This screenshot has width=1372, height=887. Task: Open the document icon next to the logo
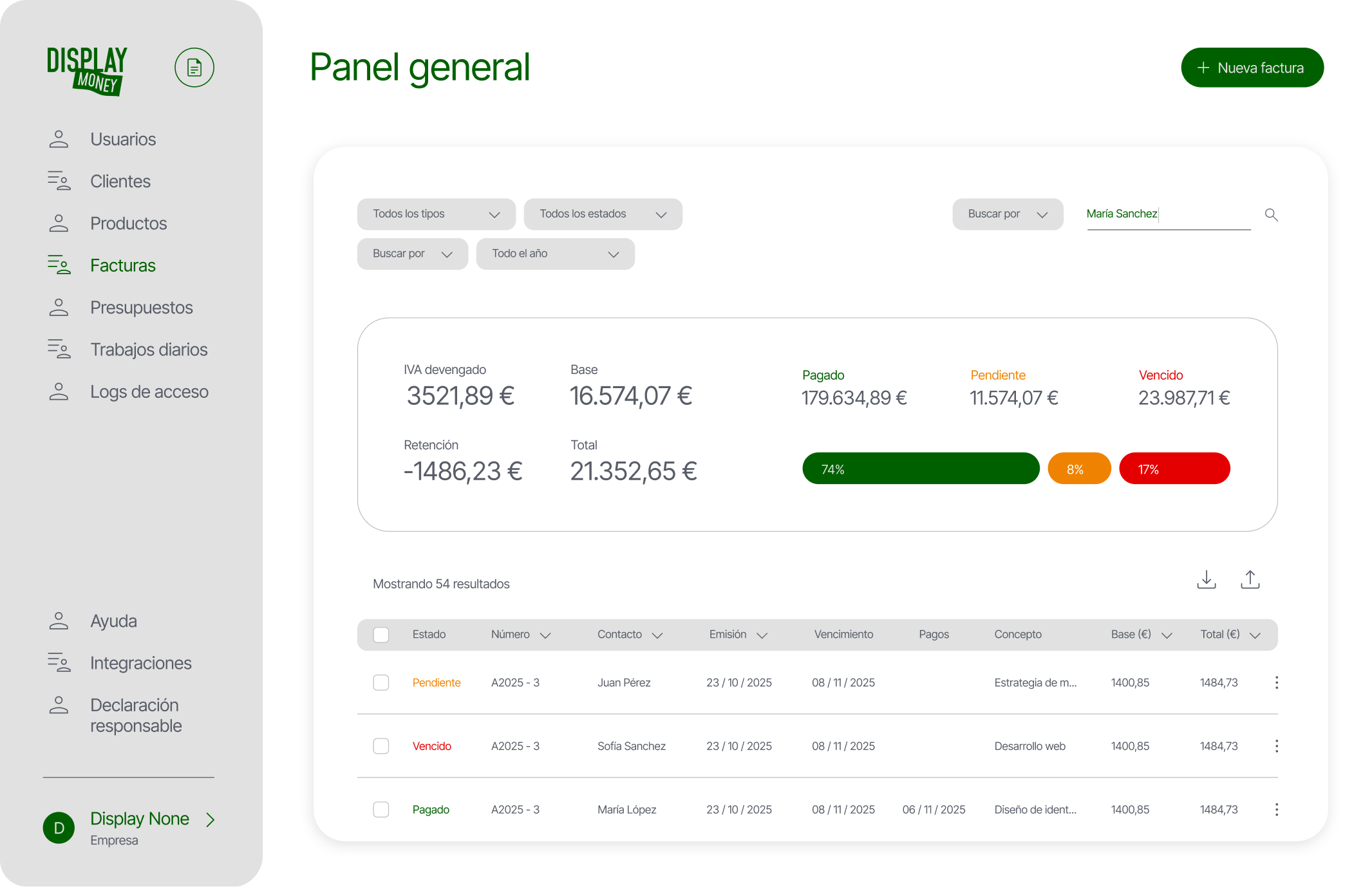(x=194, y=67)
